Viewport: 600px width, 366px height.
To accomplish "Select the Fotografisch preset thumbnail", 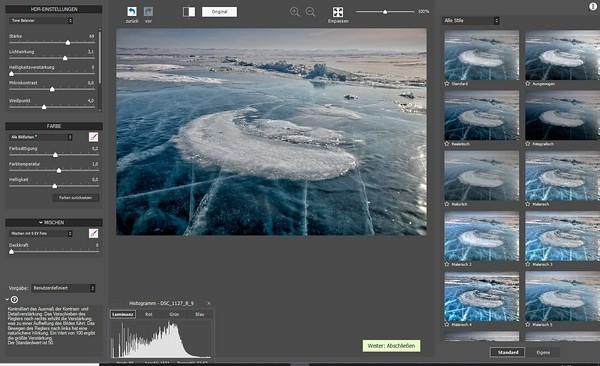I will coord(562,115).
